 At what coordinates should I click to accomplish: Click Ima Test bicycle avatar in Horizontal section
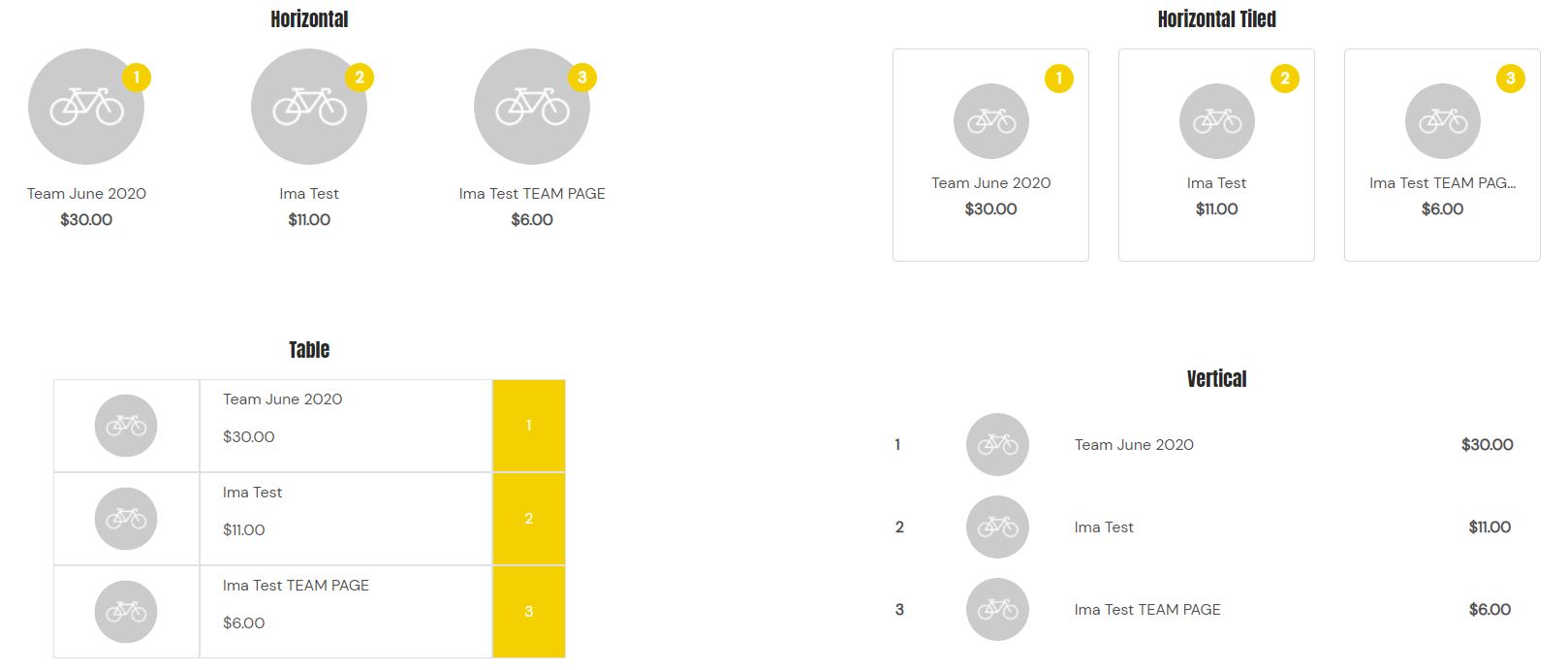pyautogui.click(x=309, y=107)
